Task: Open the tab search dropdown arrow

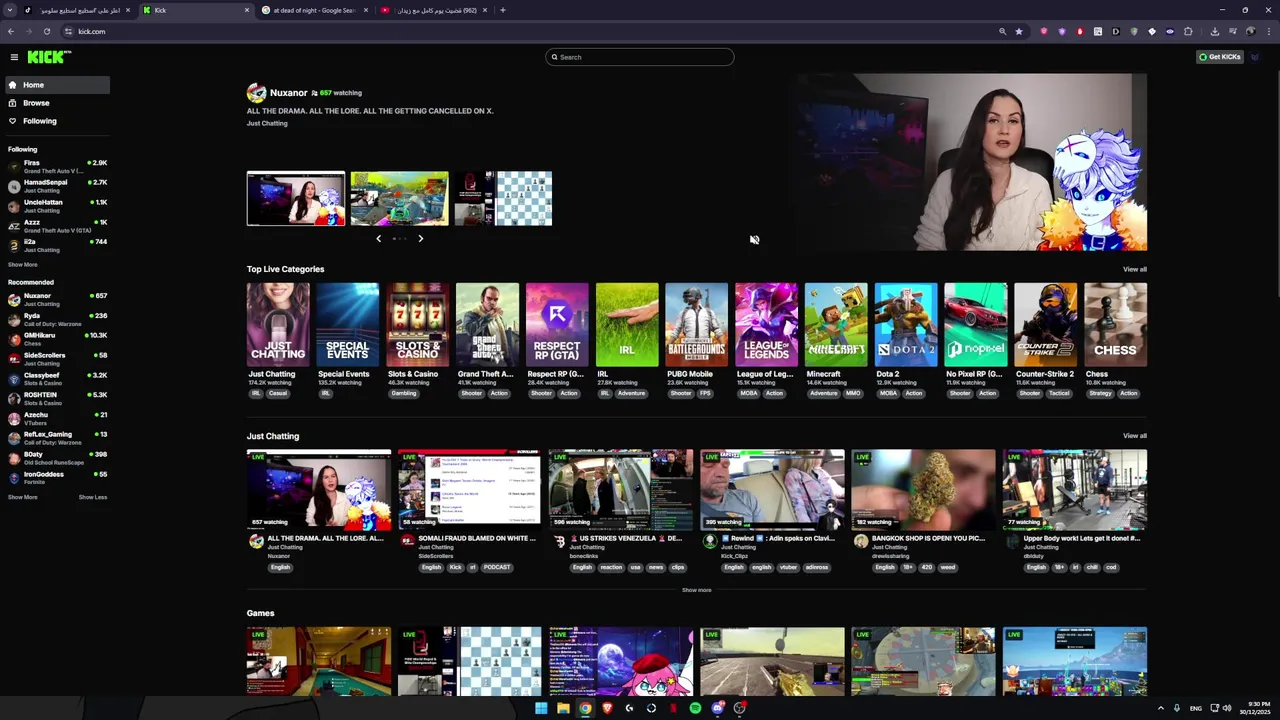Action: [10, 10]
